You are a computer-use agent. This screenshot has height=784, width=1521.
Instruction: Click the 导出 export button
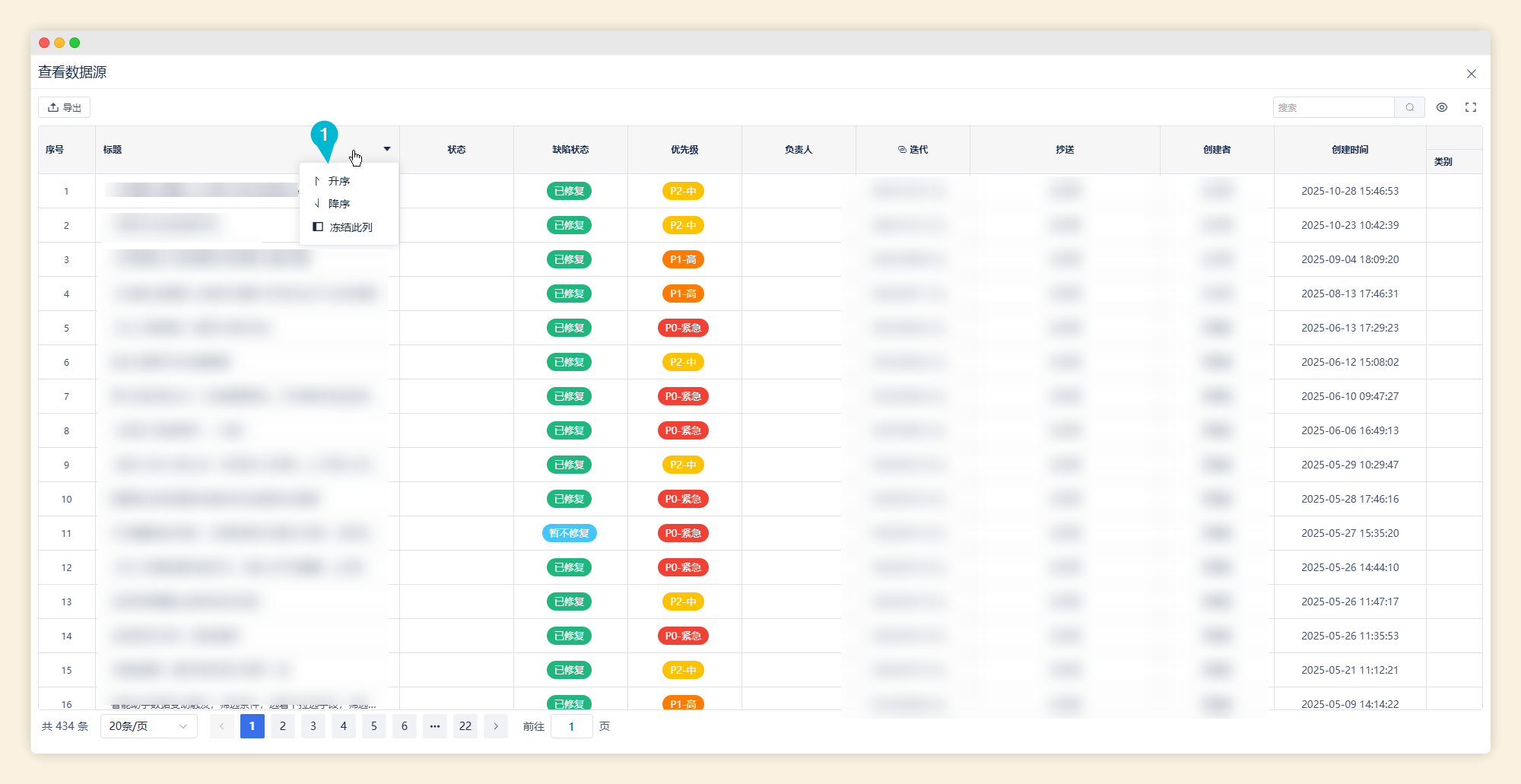(65, 107)
